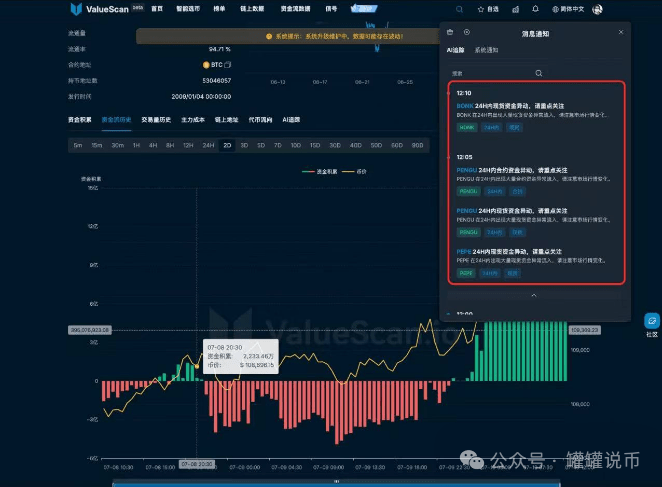Viewport: 662px width, 487px height.
Task: Switch to the 代币流向 tab
Action: point(260,120)
